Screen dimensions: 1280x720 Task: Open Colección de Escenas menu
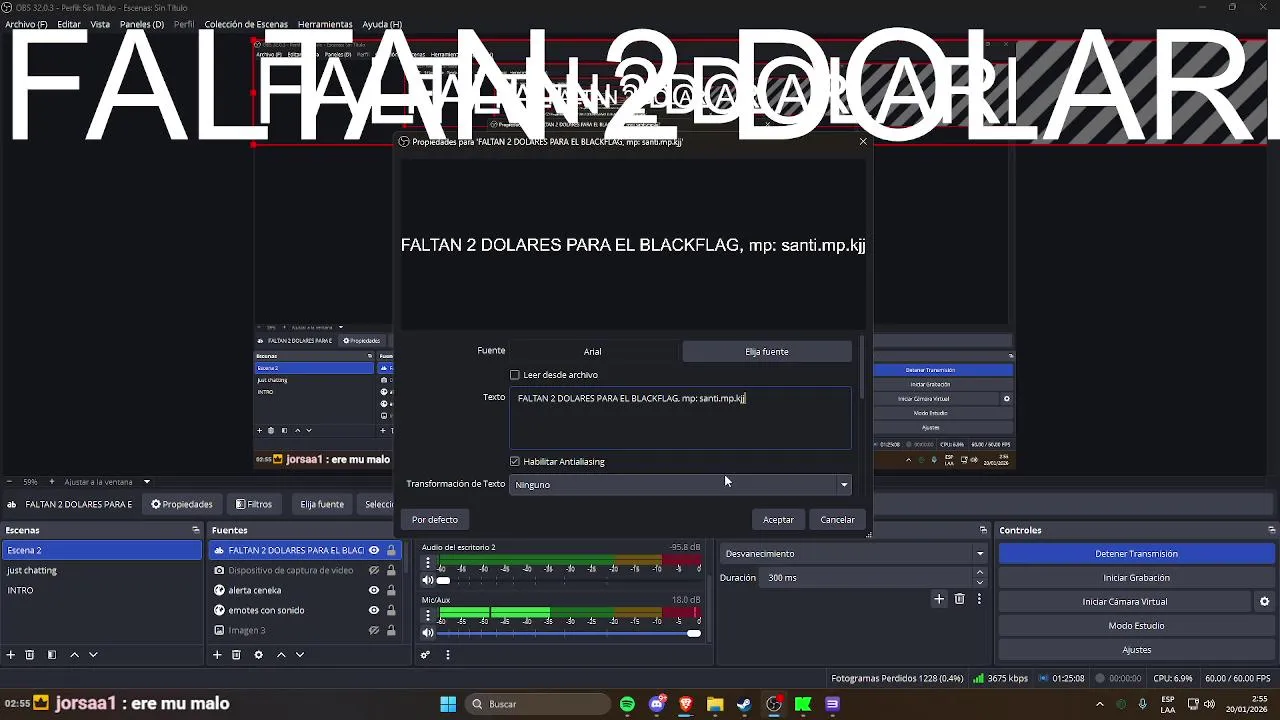coord(246,24)
